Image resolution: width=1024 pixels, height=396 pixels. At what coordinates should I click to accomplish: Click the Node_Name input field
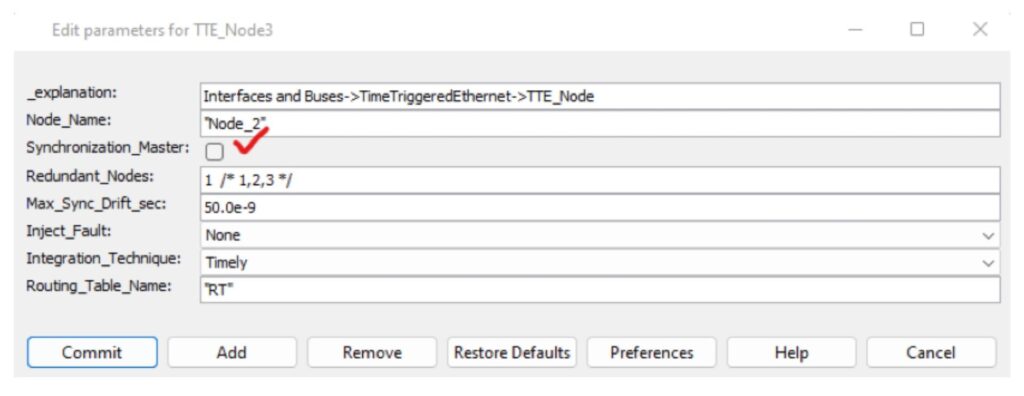[600, 124]
